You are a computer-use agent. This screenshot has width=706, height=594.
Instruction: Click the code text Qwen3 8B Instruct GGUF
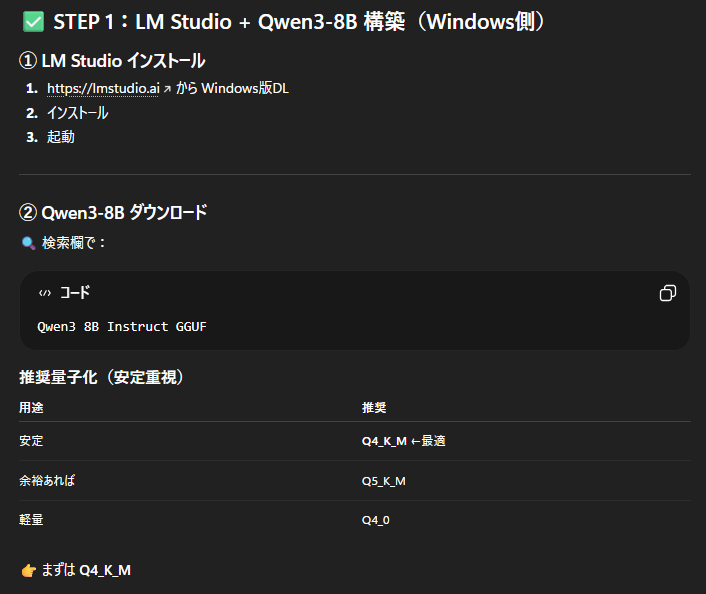pos(122,326)
